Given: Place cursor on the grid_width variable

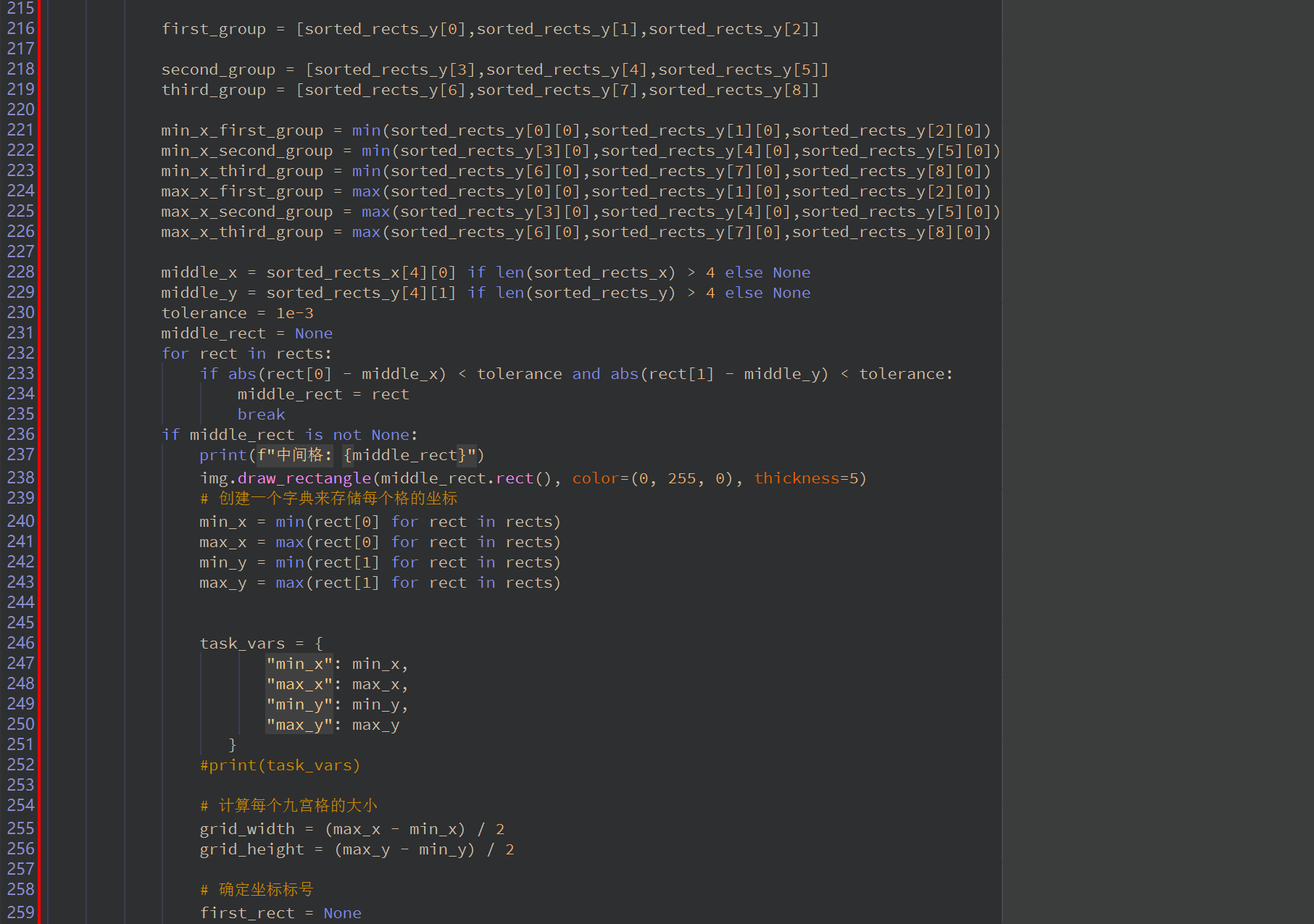Looking at the screenshot, I should click(247, 829).
